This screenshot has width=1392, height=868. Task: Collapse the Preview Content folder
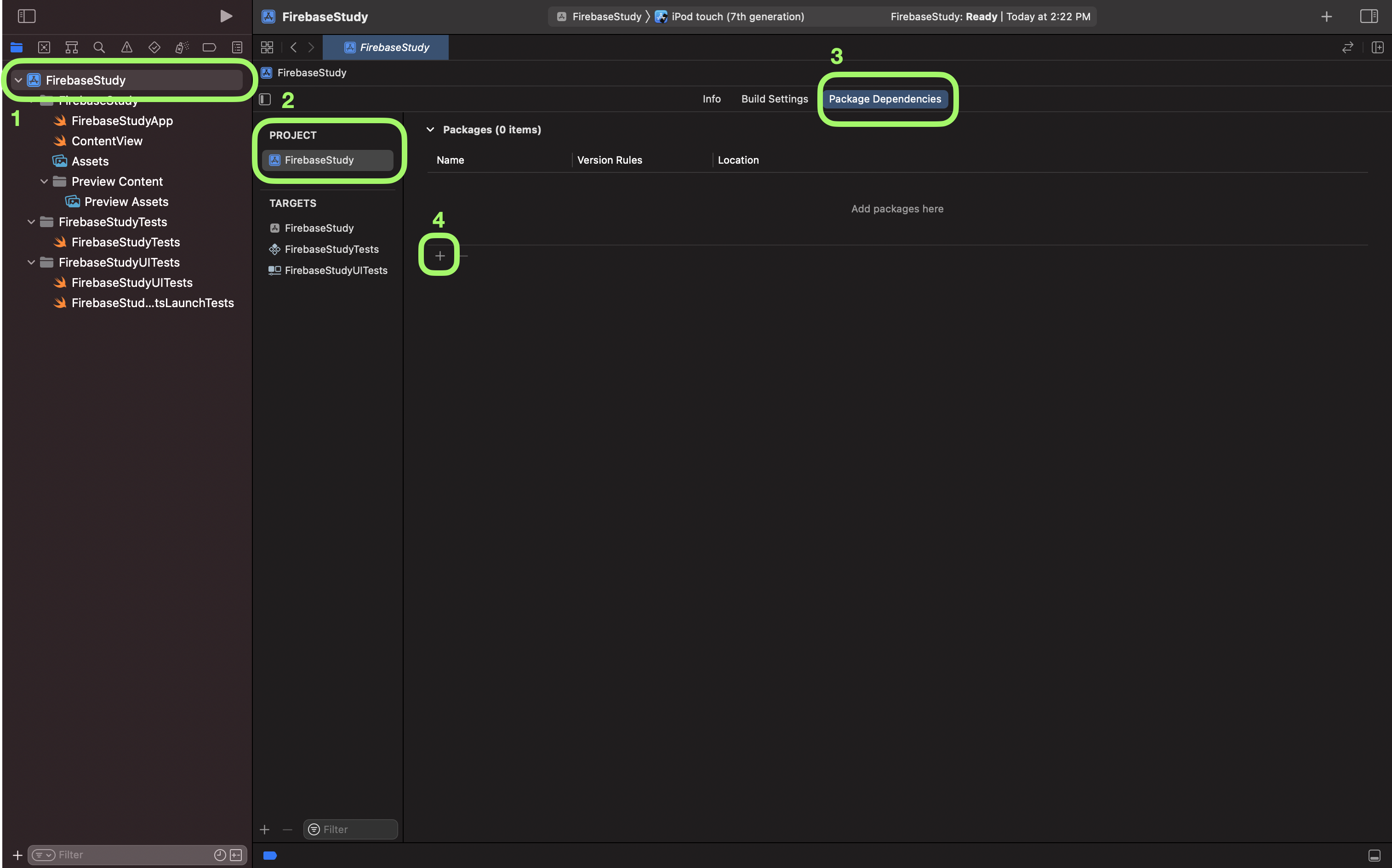point(44,182)
